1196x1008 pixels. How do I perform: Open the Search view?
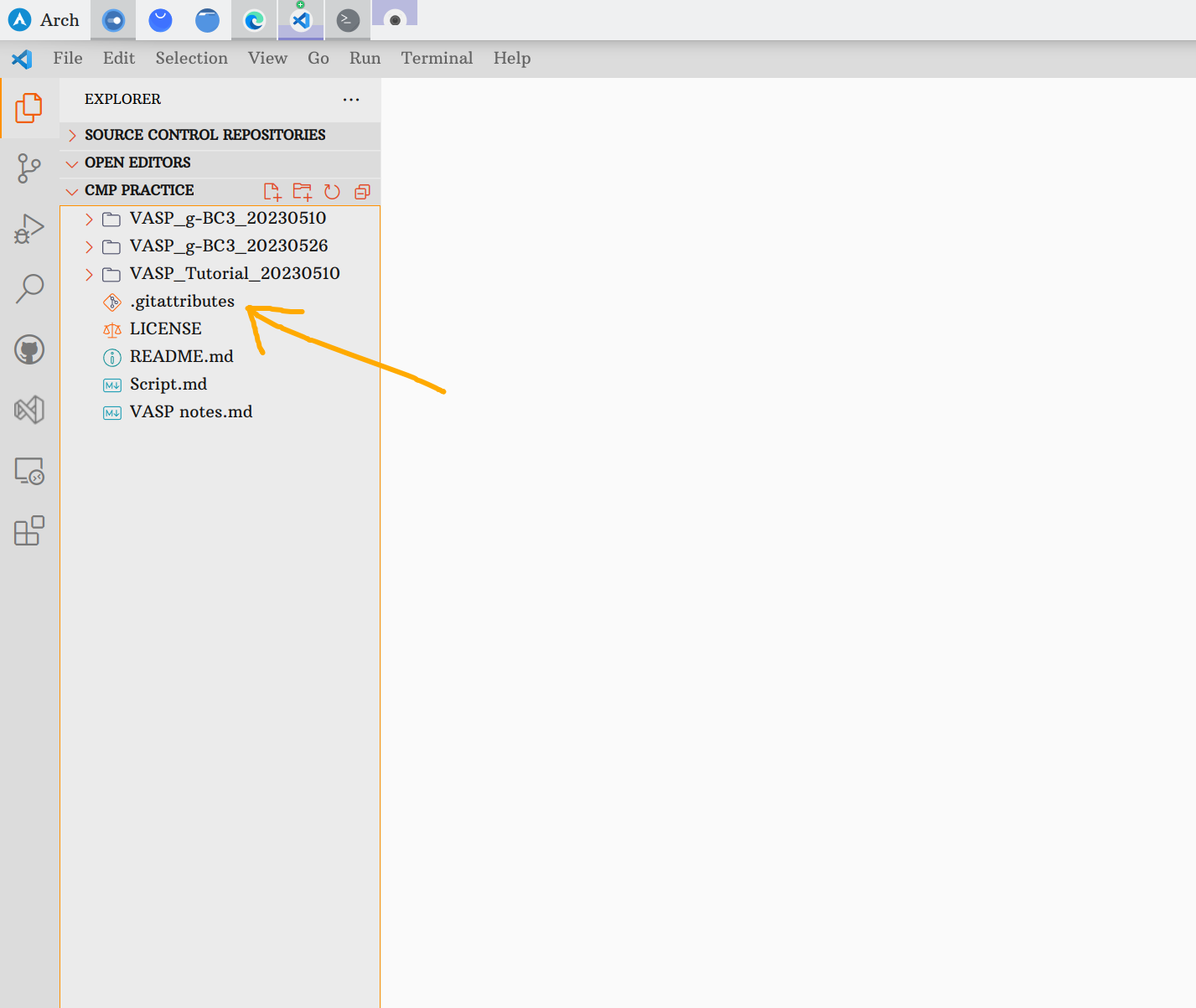click(x=29, y=288)
